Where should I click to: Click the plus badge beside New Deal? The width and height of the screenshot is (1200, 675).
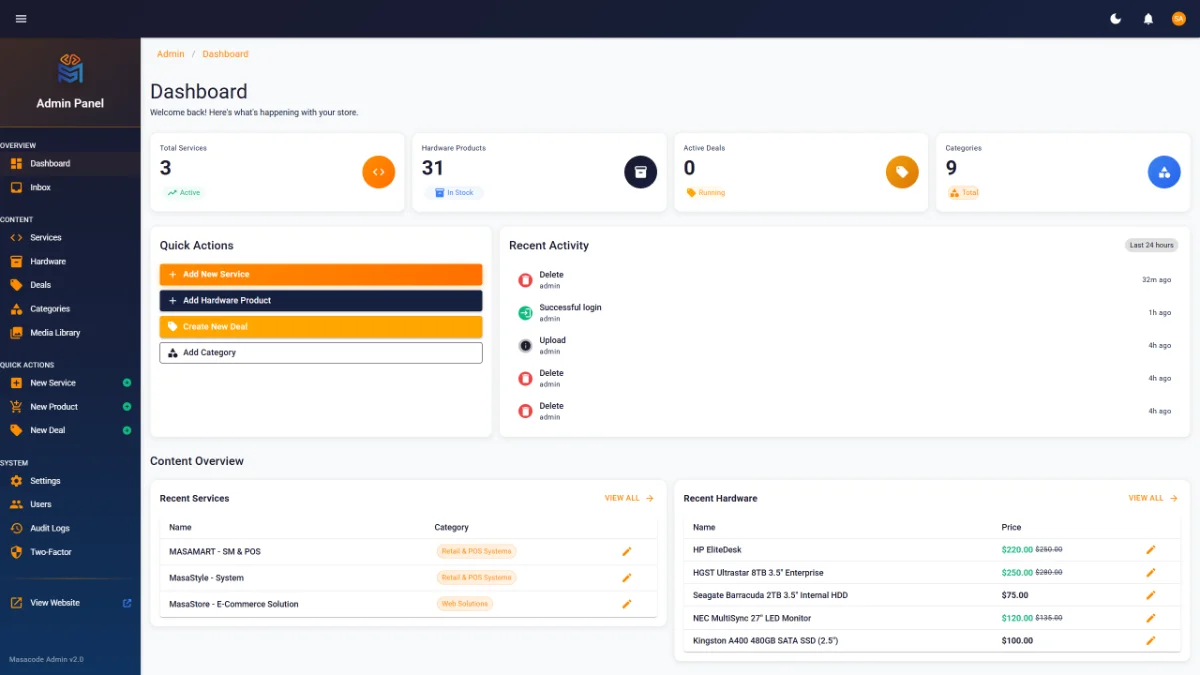point(127,430)
